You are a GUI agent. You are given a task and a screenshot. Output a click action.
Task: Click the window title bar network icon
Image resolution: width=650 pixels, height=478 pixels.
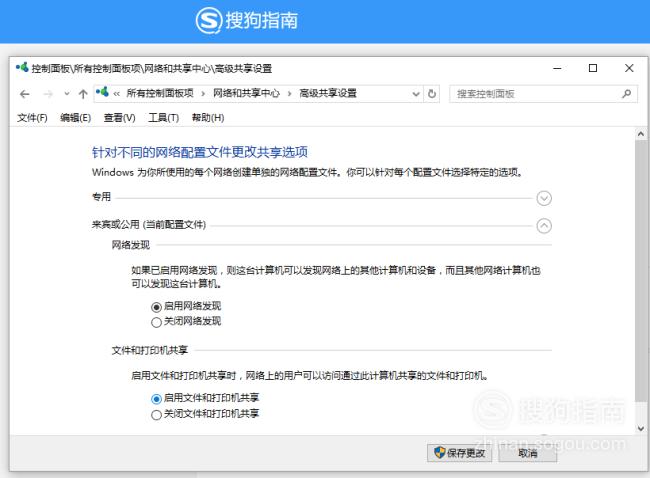[22, 67]
